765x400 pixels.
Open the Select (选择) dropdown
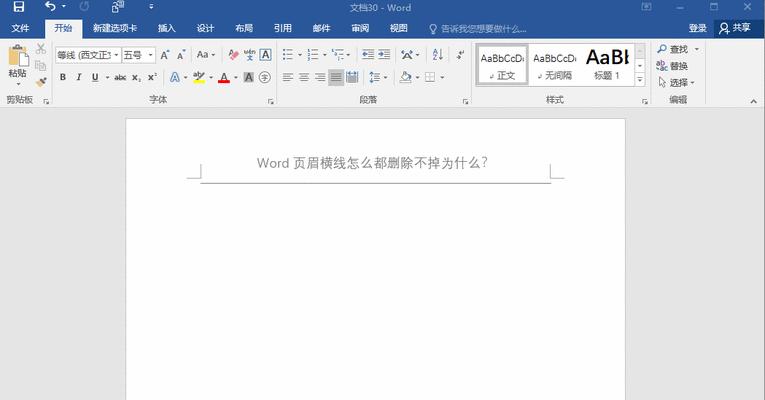pyautogui.click(x=676, y=82)
